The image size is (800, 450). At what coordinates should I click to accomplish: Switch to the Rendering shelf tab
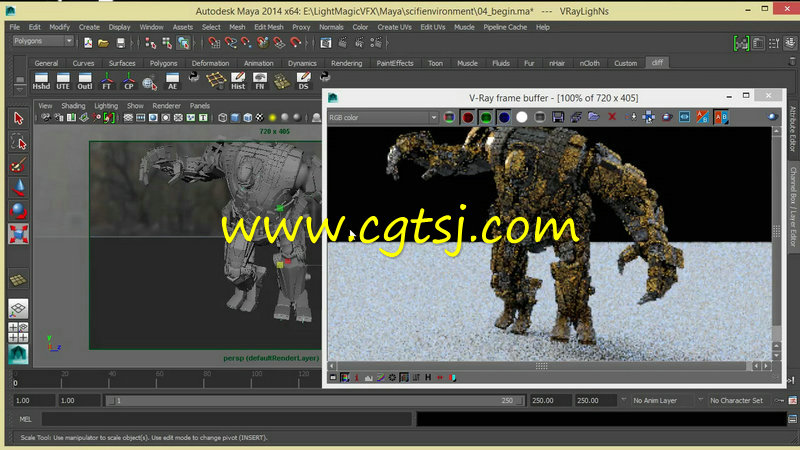pyautogui.click(x=346, y=63)
